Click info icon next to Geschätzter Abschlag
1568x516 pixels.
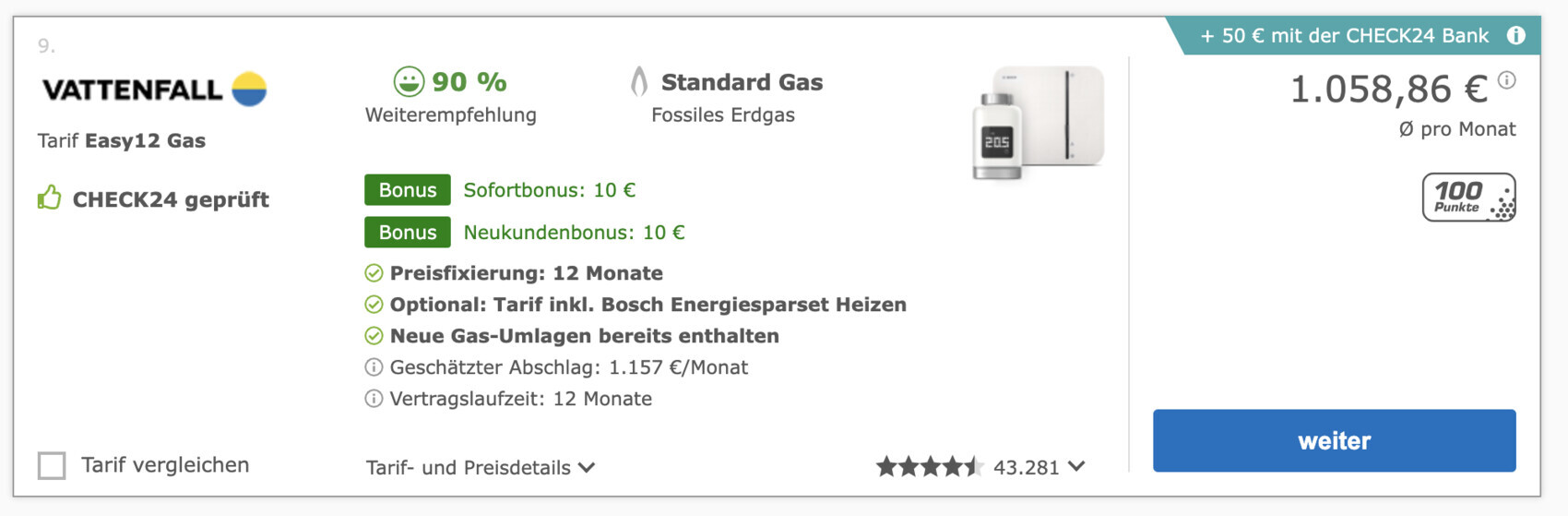coord(374,367)
